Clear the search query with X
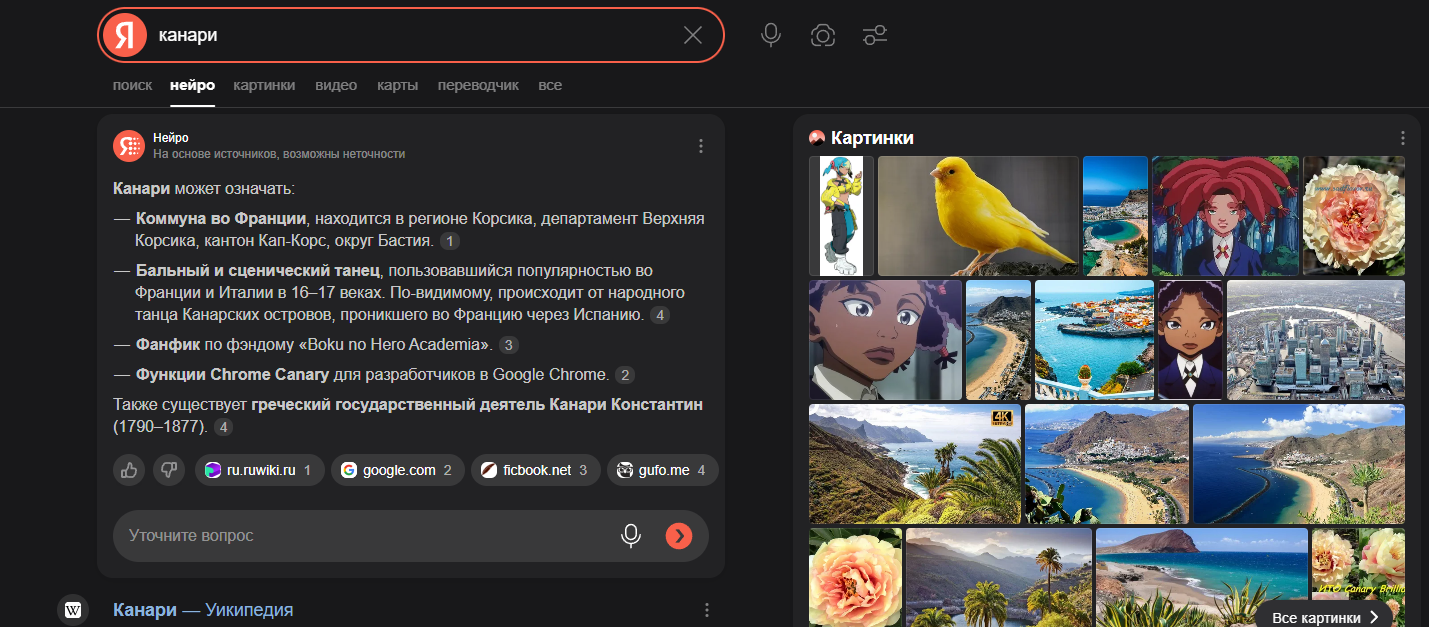This screenshot has width=1429, height=627. coord(693,35)
